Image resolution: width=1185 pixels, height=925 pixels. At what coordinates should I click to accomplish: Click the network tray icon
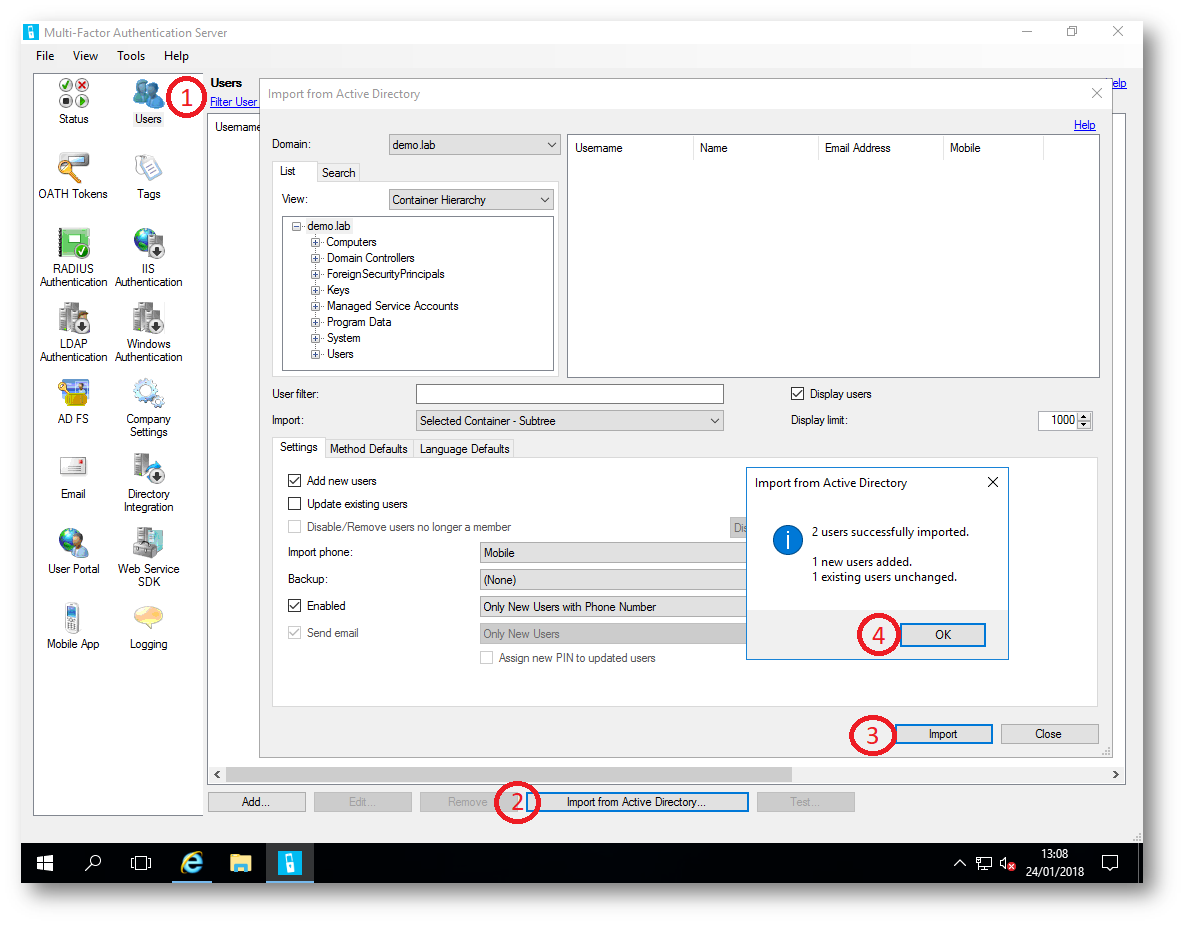pos(984,863)
